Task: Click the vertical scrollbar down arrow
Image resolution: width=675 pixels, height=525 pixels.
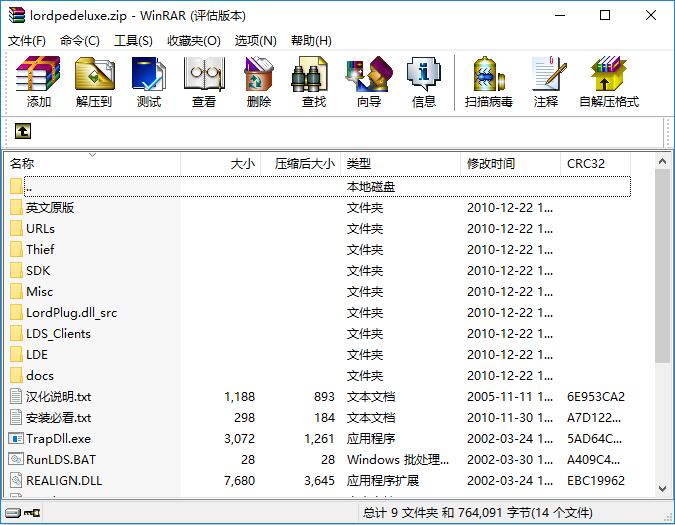Action: click(x=662, y=489)
